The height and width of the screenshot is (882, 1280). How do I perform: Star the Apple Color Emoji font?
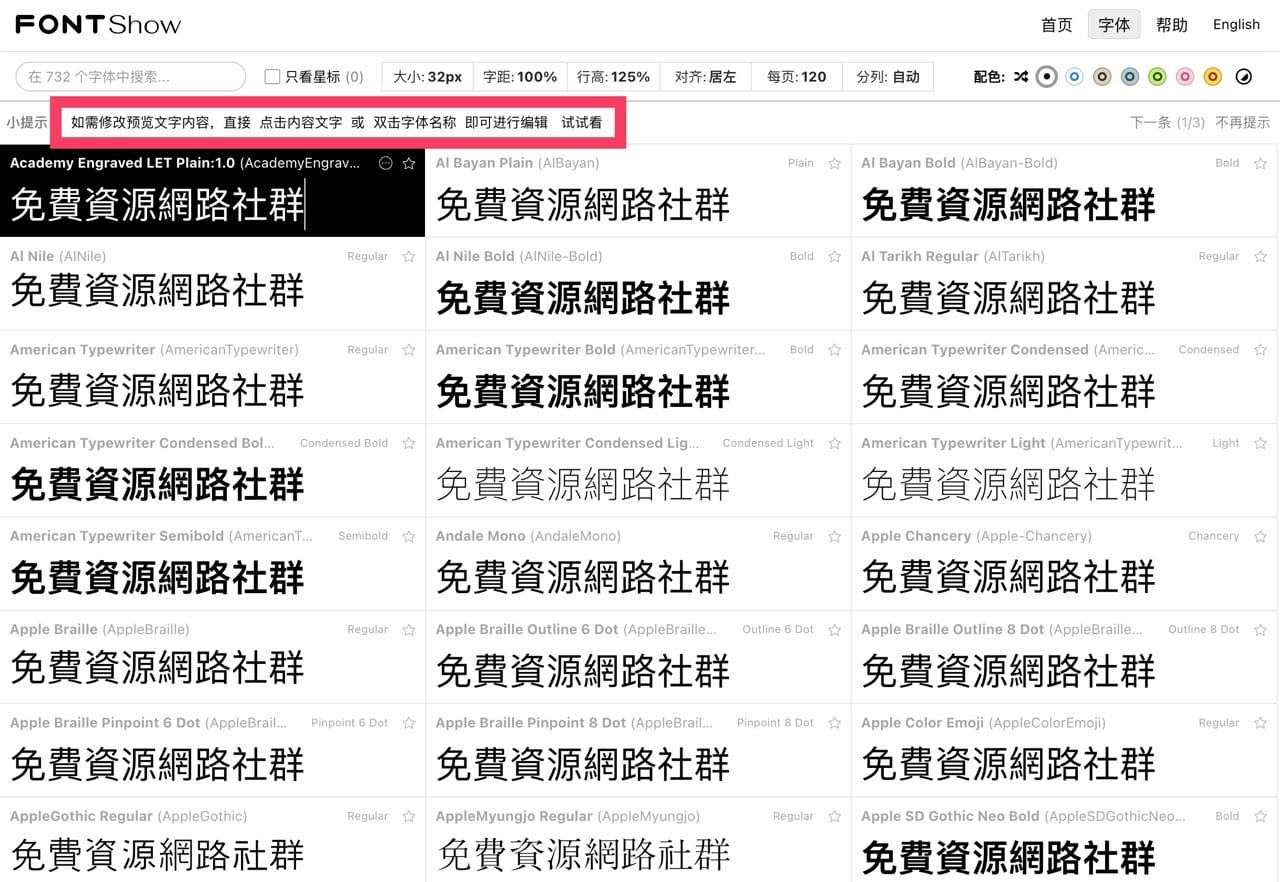(x=1260, y=723)
